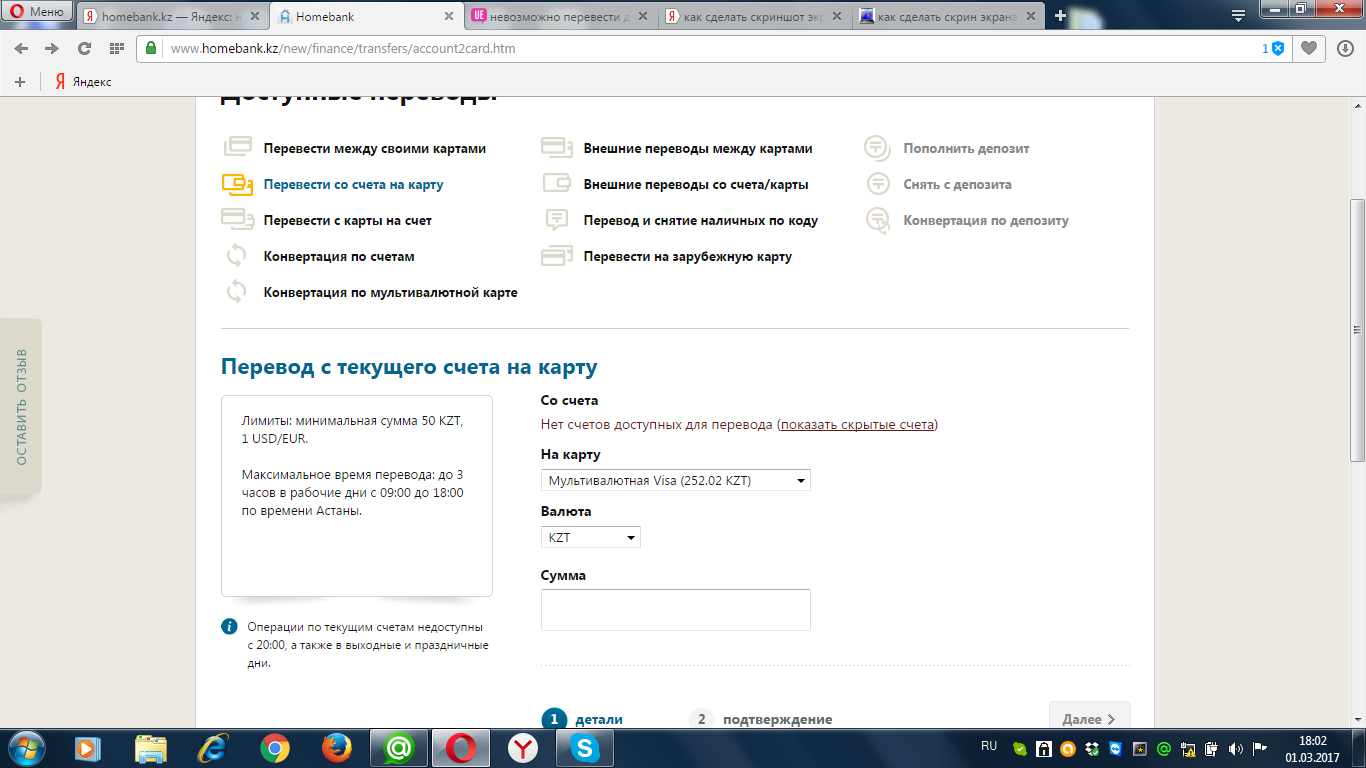Click 'показать скрытые счета' link

(857, 425)
